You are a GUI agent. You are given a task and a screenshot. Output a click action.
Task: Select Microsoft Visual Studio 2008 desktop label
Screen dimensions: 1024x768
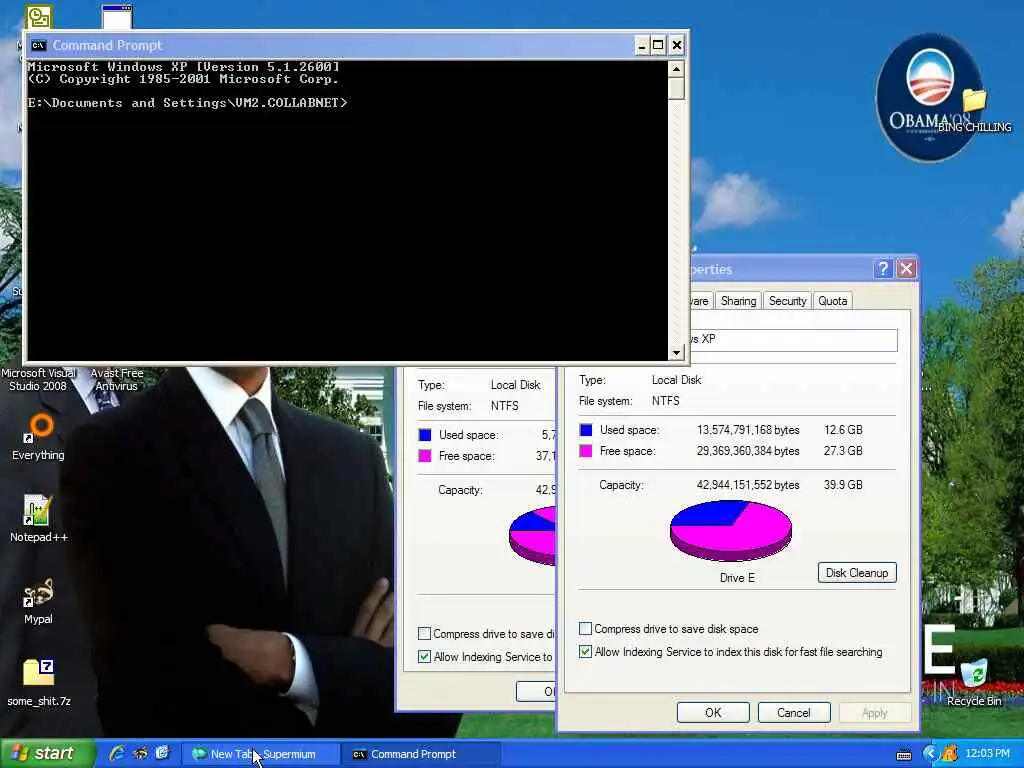(39, 379)
